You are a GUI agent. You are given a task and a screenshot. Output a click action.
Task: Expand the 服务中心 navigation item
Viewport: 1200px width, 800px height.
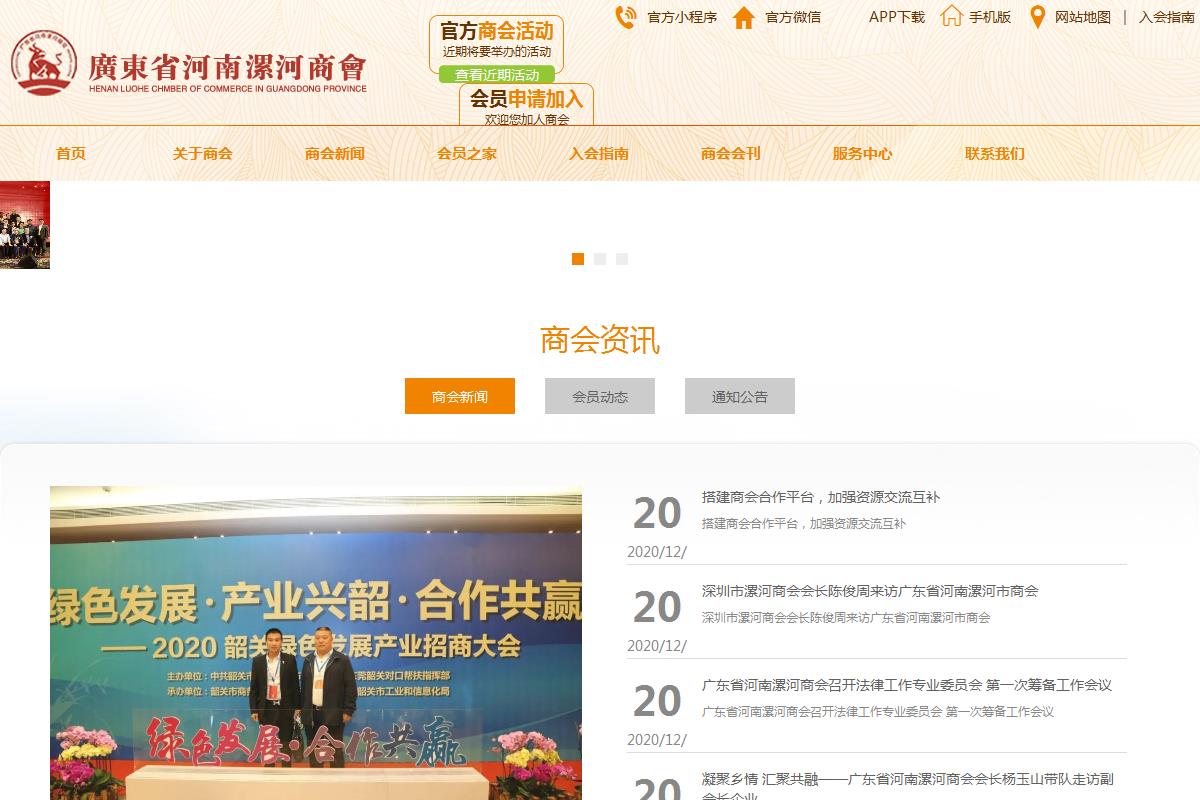pos(862,153)
